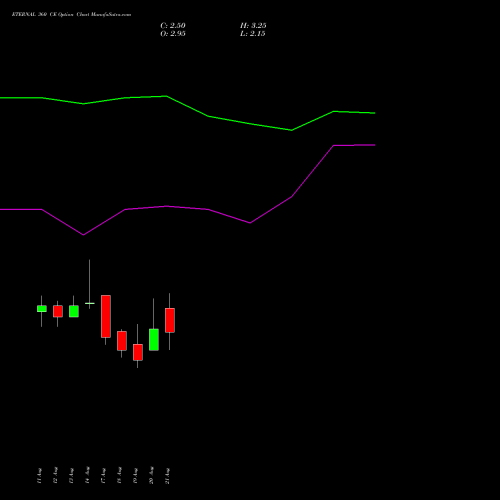
Task: Click the red candle for 19 Aug
Action: coord(138,352)
